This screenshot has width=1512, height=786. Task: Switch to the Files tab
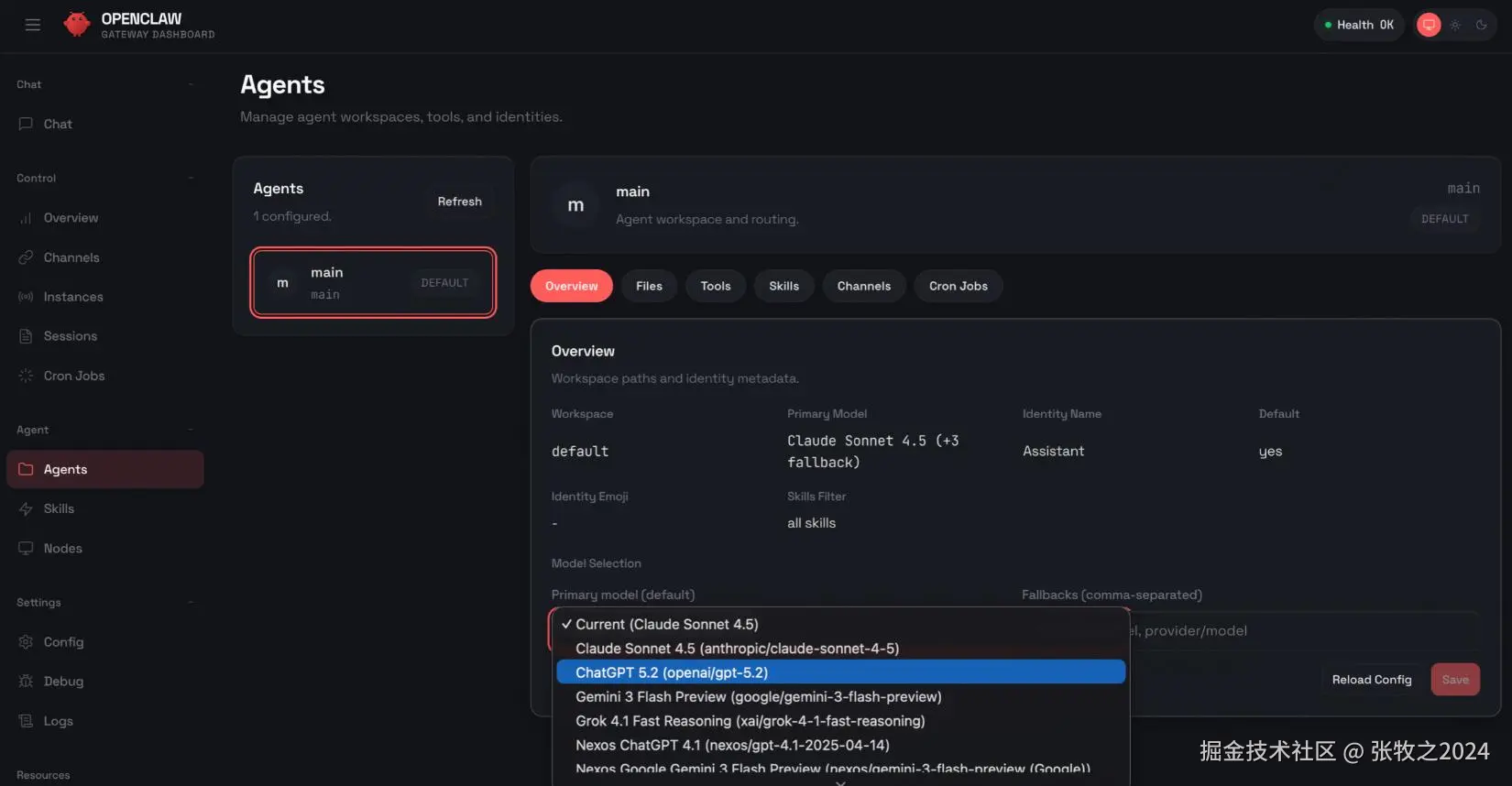(649, 286)
